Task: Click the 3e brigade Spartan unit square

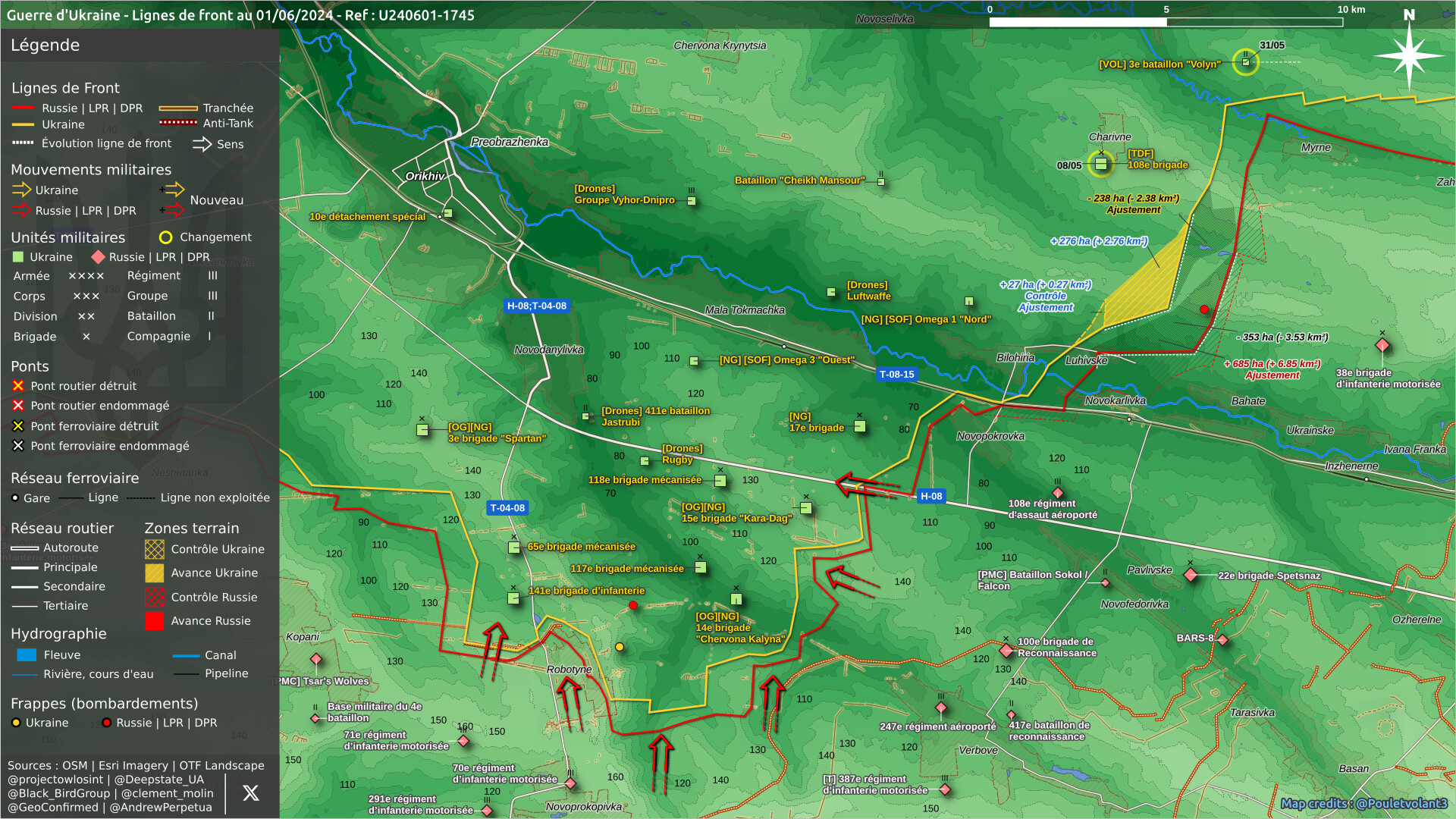Action: click(422, 430)
